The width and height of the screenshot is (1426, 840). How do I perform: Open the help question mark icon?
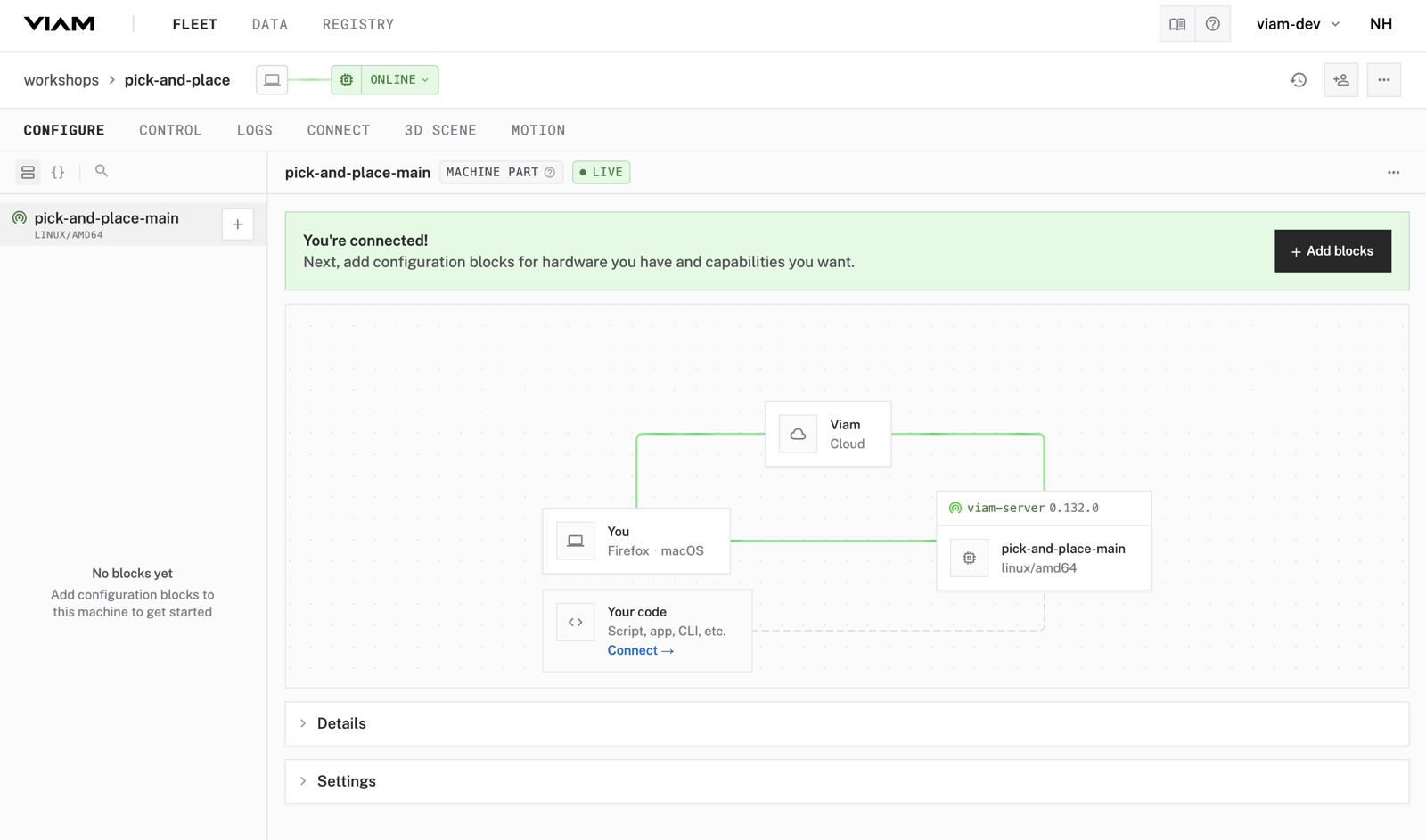click(x=1213, y=24)
